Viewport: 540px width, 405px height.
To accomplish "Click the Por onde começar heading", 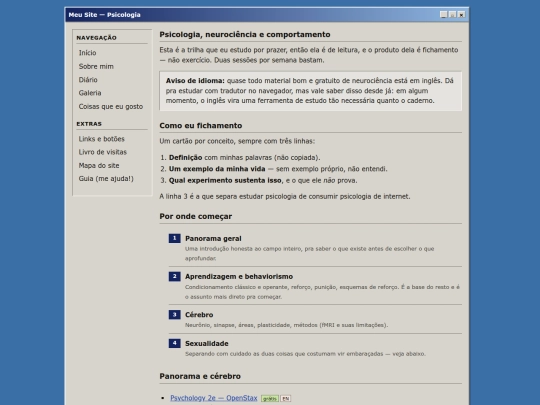I will (196, 216).
